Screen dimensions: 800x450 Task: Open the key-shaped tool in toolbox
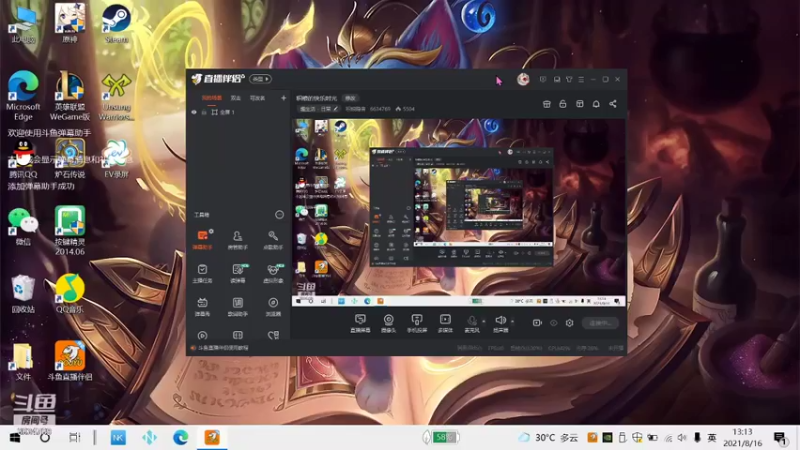point(273,240)
